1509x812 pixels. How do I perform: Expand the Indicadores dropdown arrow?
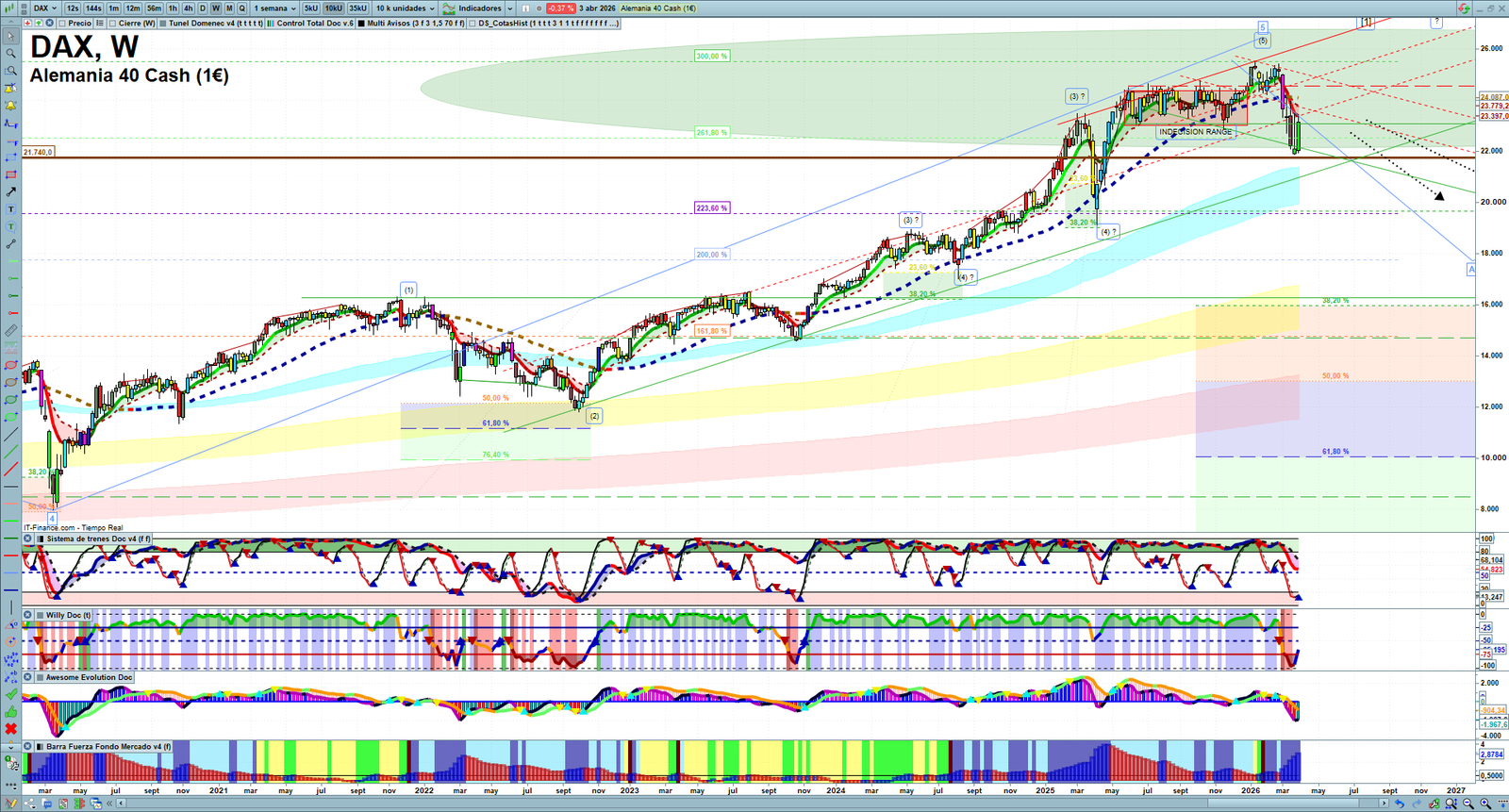point(510,8)
